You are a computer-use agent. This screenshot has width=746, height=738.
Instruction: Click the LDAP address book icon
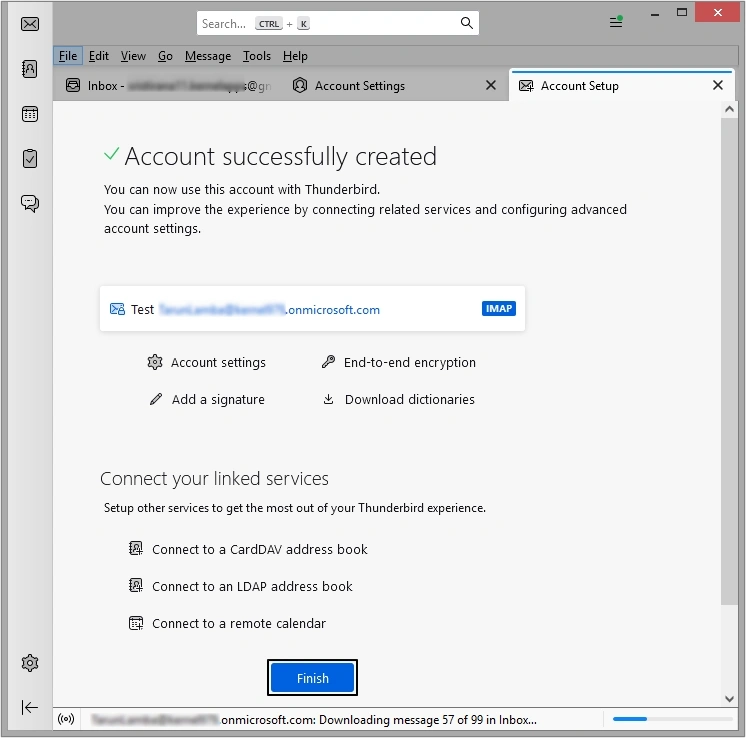[136, 585]
